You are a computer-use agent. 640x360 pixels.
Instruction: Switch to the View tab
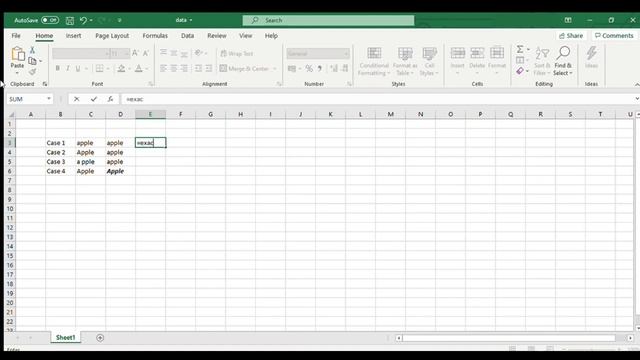pos(245,36)
